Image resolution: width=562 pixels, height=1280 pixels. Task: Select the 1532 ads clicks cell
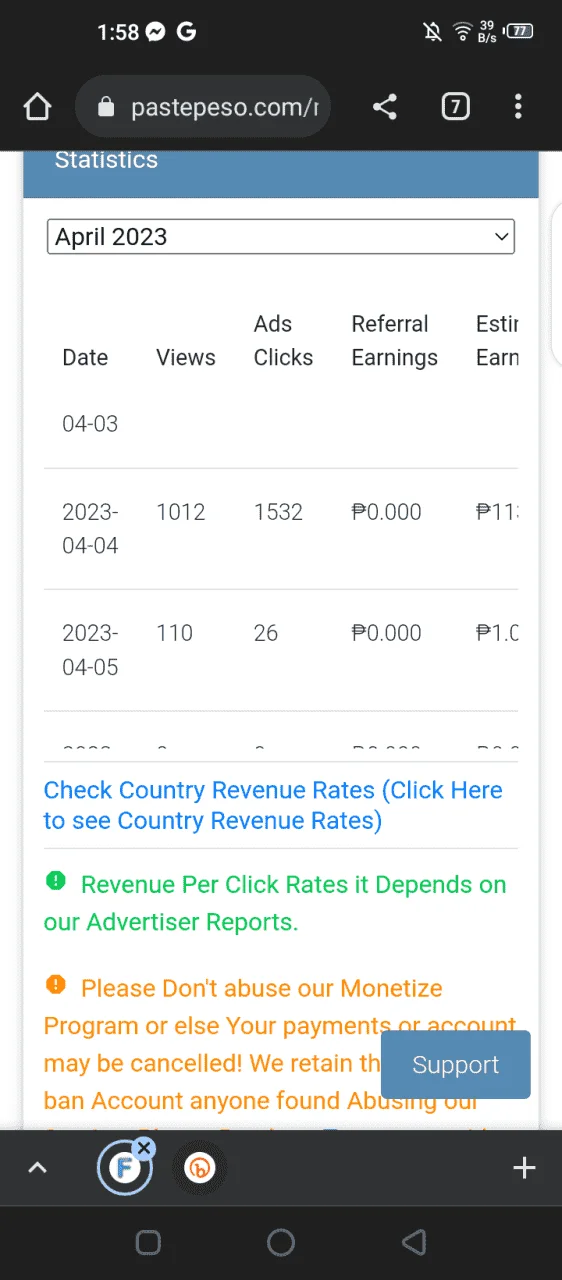point(278,512)
